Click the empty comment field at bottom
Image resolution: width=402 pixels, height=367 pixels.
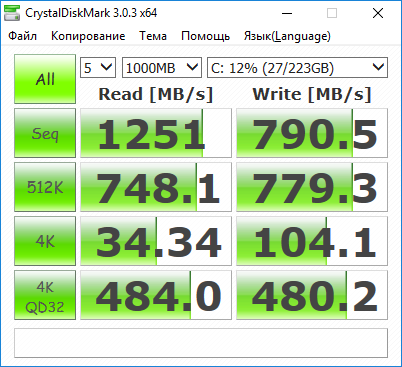point(201,343)
